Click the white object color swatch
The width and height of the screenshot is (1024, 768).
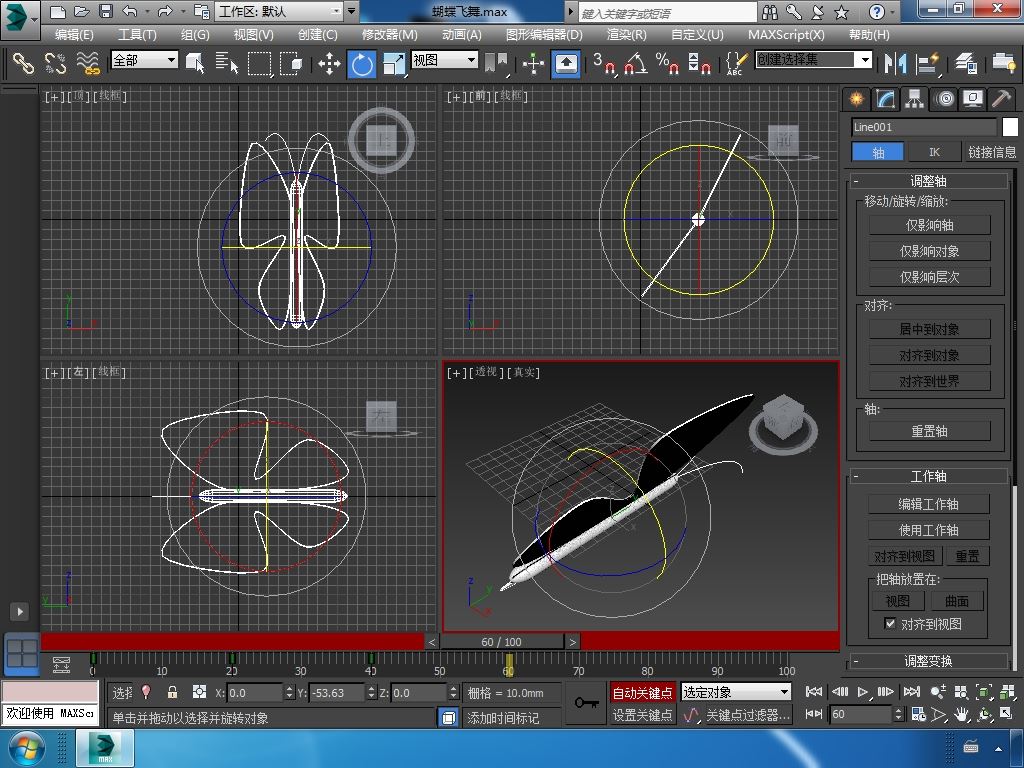click(1010, 127)
